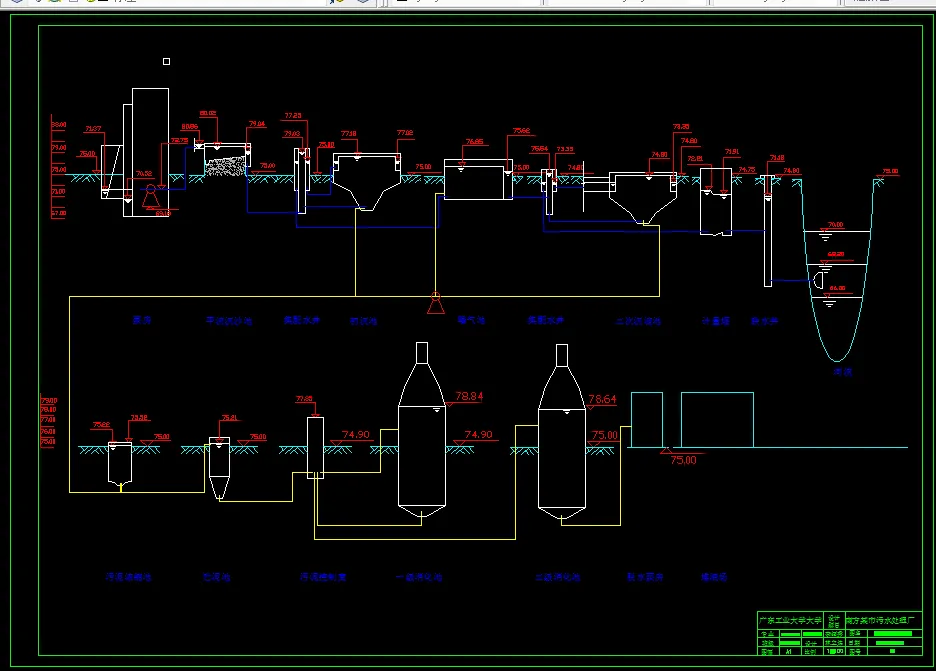Screen dimensions: 936x671
Task: Click the 污泥控制室 label
Action: pos(323,577)
